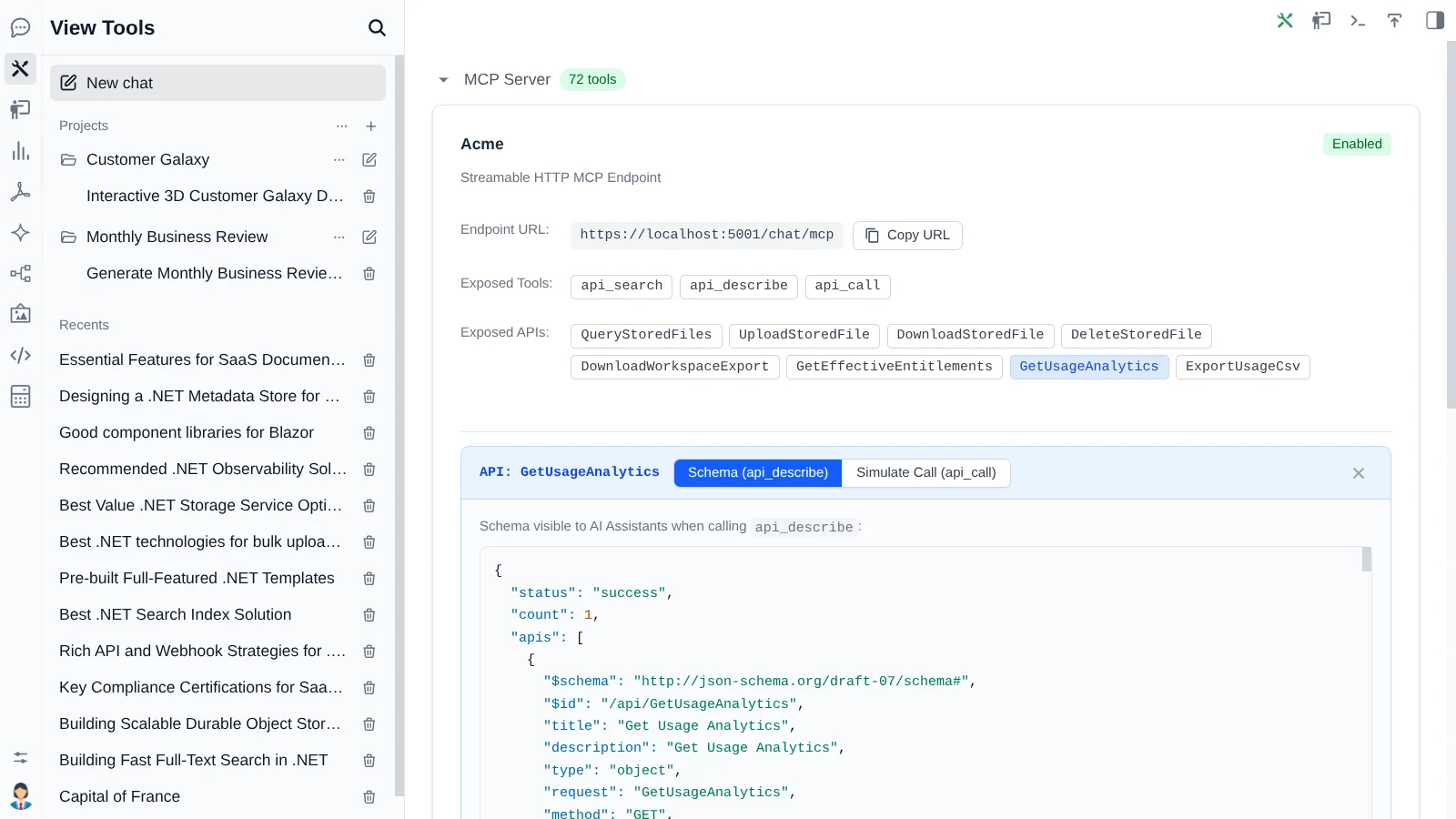Open the code brackets sidebar icon

click(20, 355)
